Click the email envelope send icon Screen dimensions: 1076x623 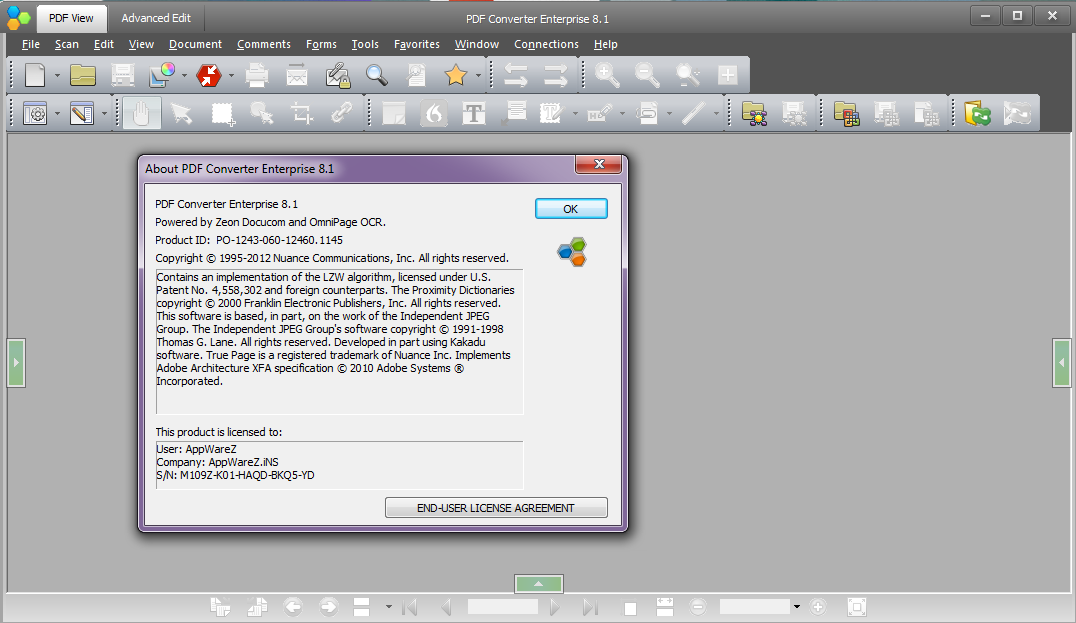[296, 75]
